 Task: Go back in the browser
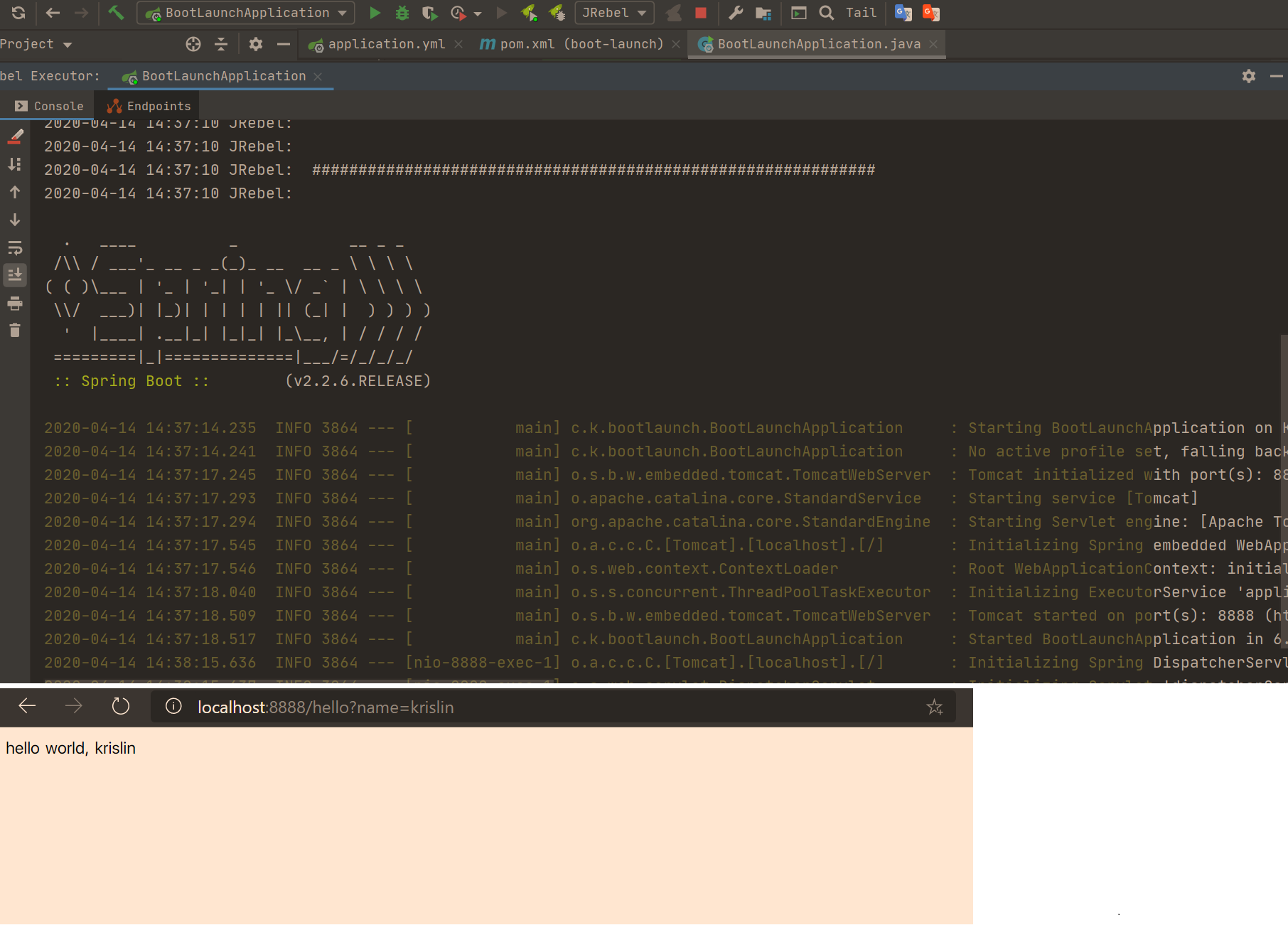click(27, 706)
